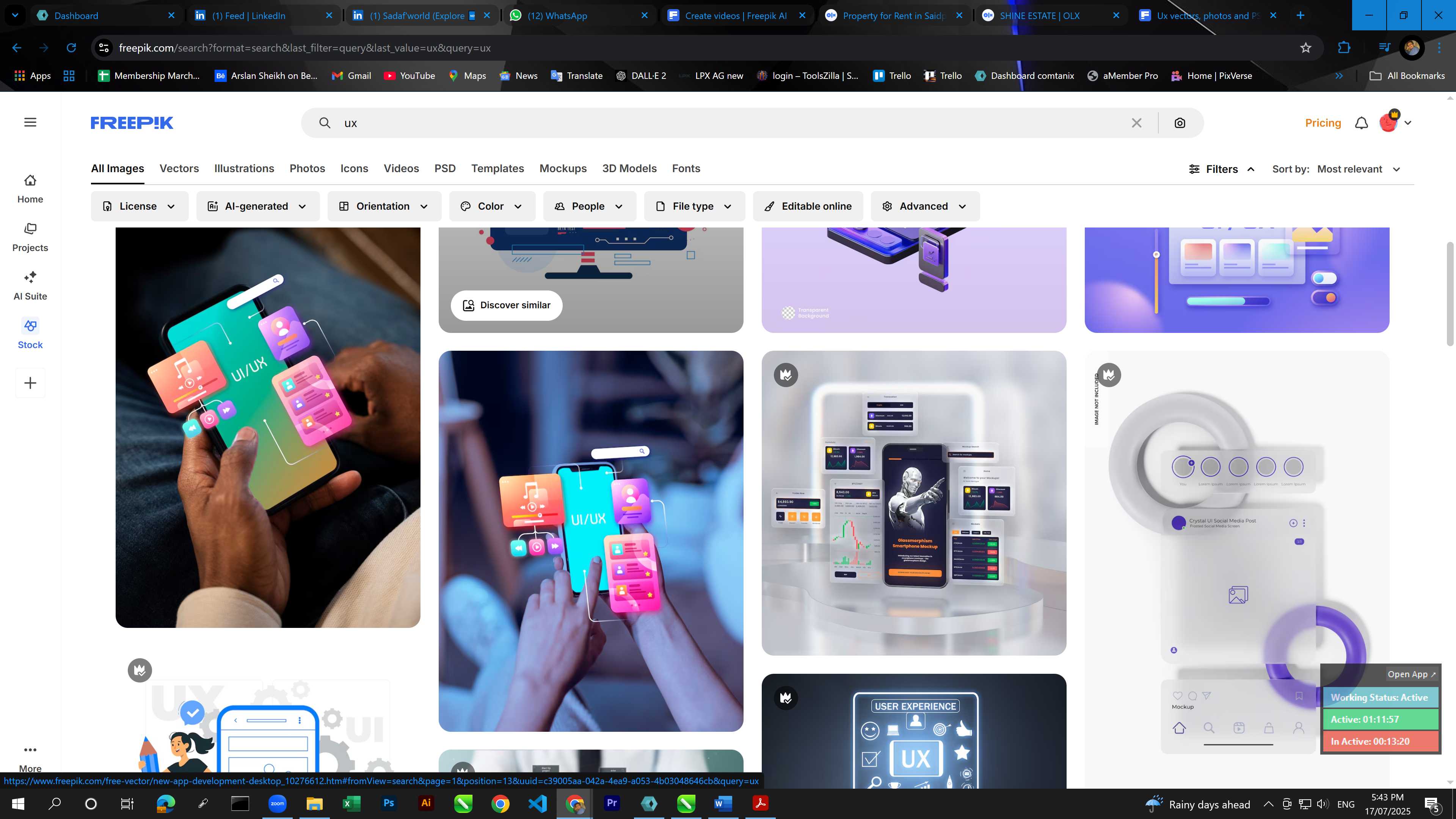Screen dimensions: 1456x819
Task: Open Windows Start menu
Action: click(17, 803)
